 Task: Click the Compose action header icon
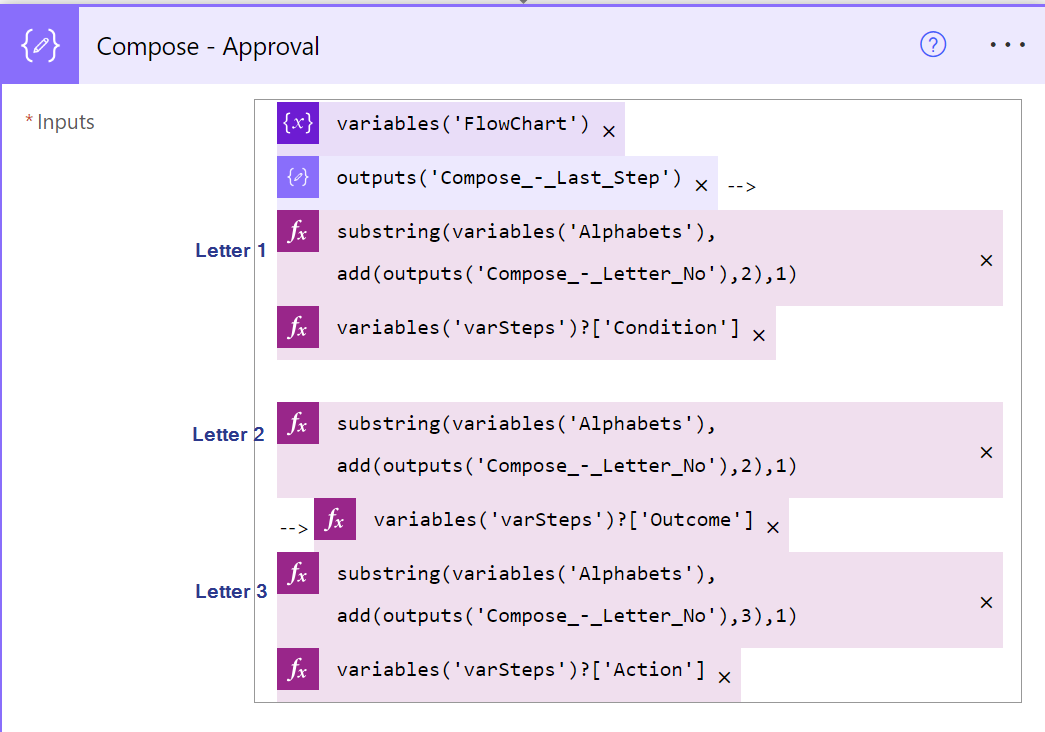tap(39, 44)
